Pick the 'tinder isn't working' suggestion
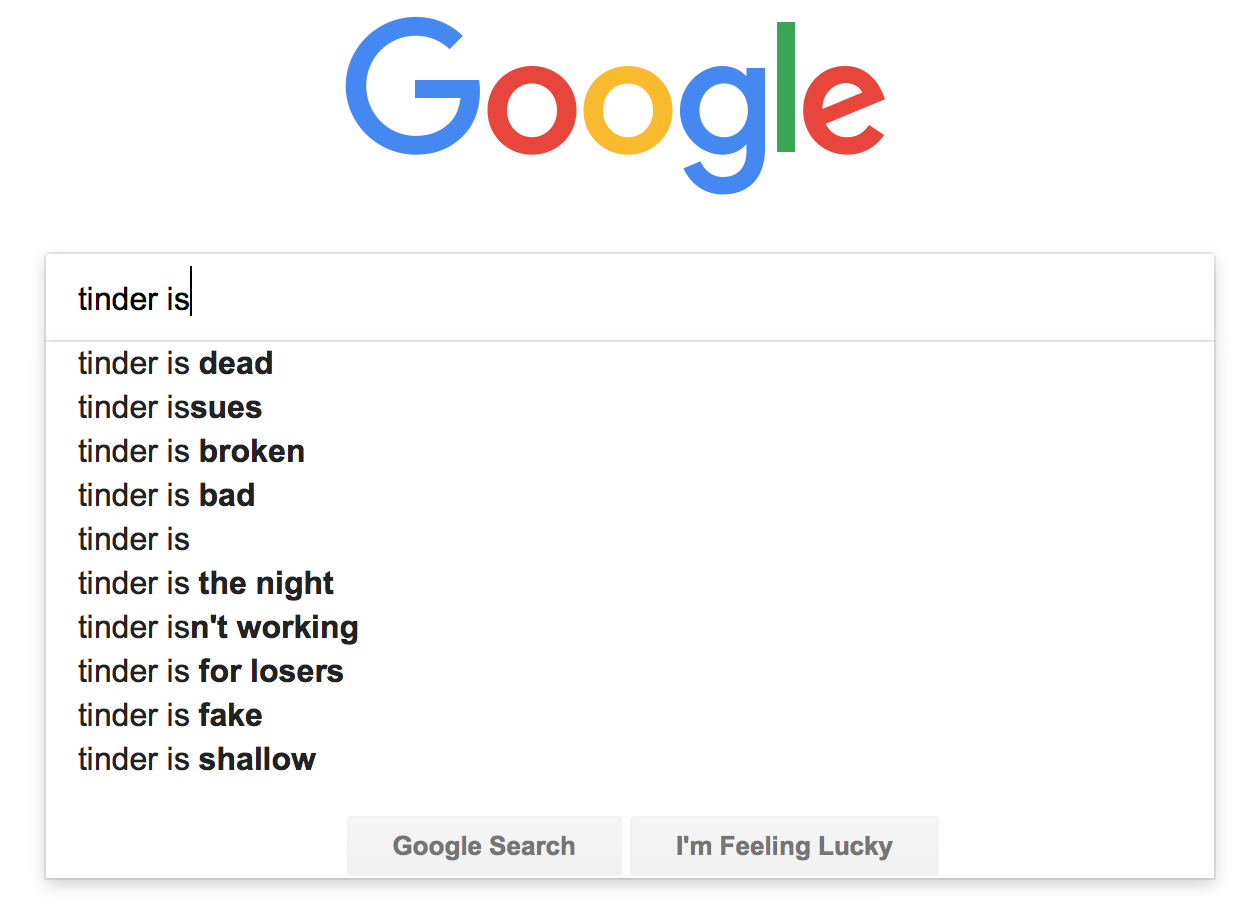 pyautogui.click(x=218, y=627)
